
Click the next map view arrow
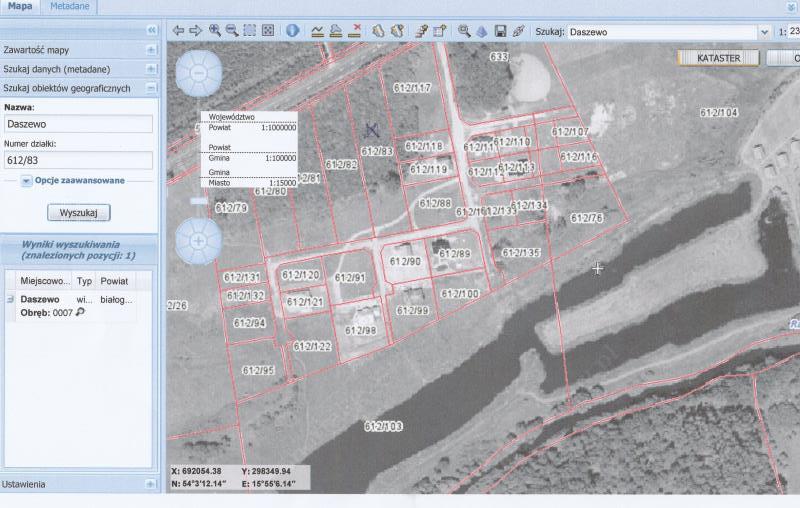click(196, 31)
